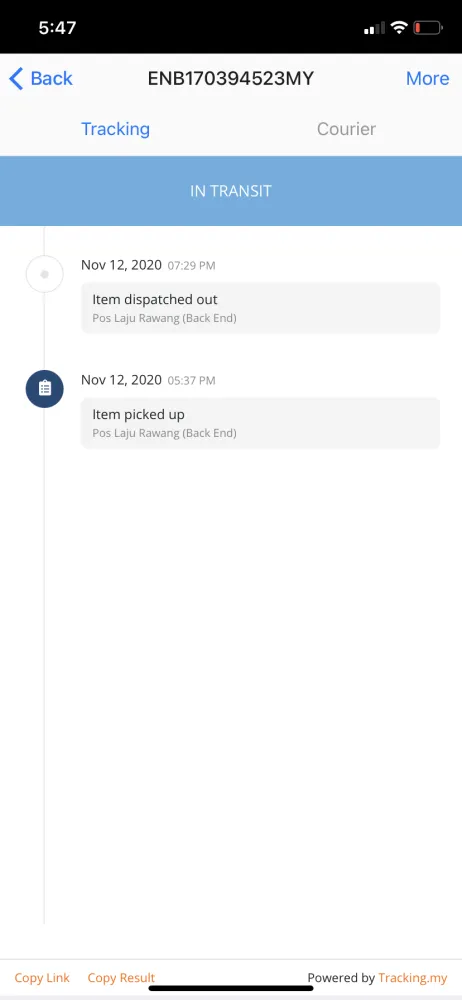Screen dimensions: 462x1000
Task: Tap the dot marker for dispatched event
Action: [x=45, y=274]
